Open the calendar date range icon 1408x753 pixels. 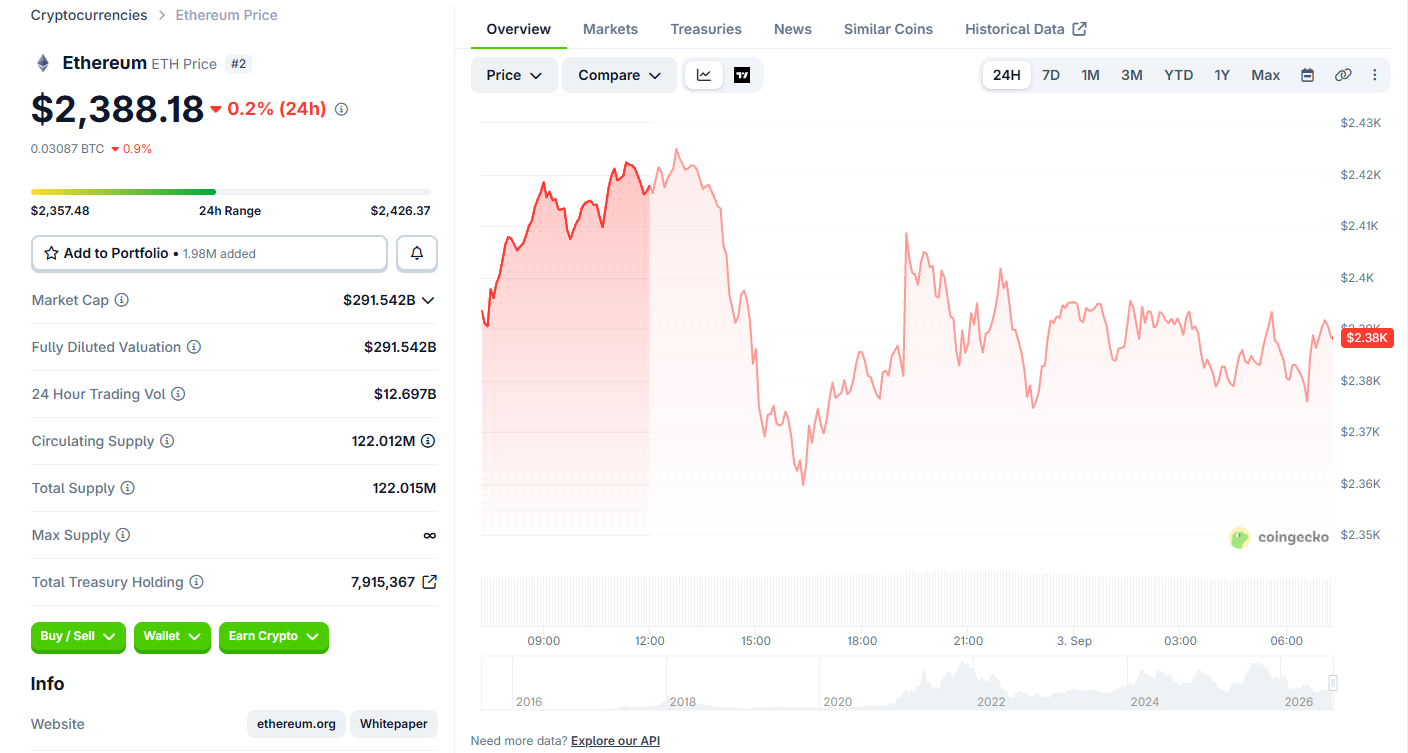click(1307, 75)
